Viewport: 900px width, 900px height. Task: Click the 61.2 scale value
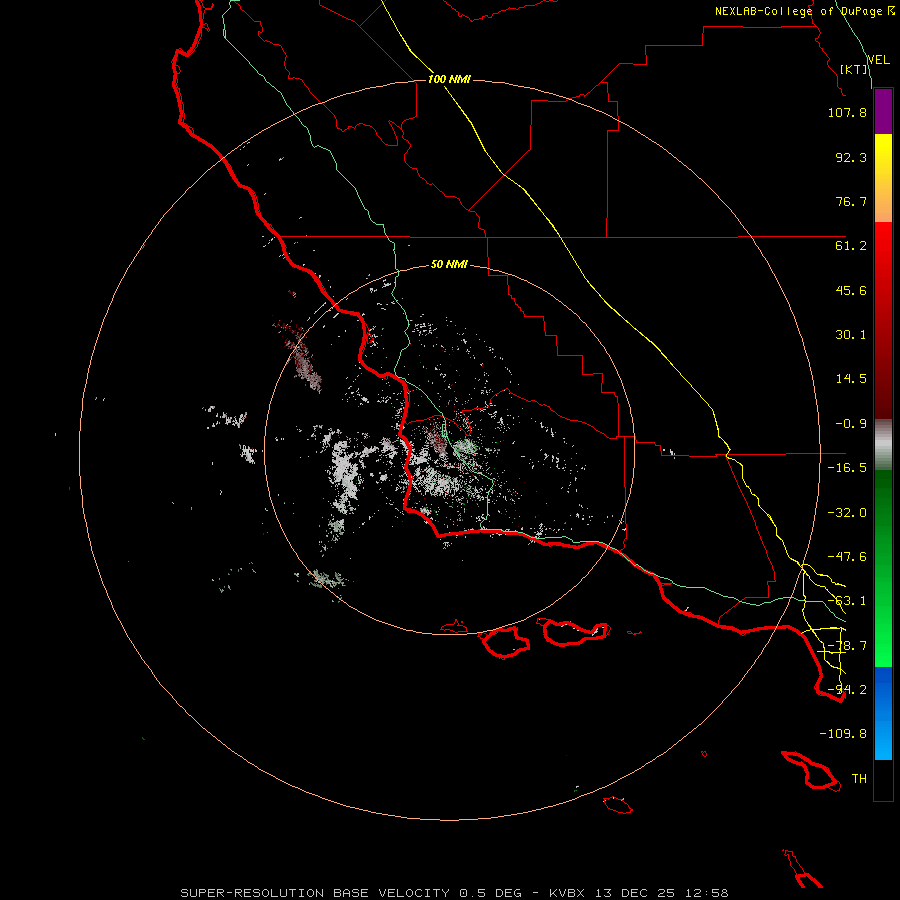(x=851, y=246)
